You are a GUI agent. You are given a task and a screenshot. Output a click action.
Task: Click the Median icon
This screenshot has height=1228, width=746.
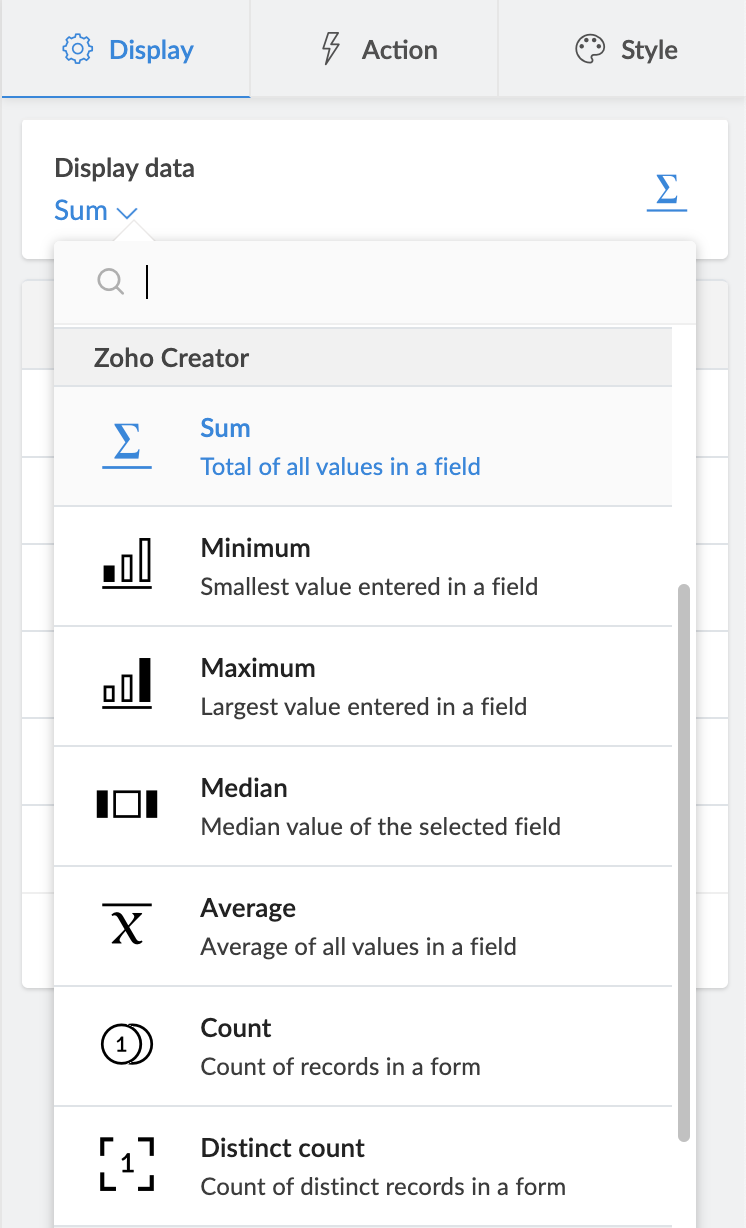pyautogui.click(x=127, y=805)
